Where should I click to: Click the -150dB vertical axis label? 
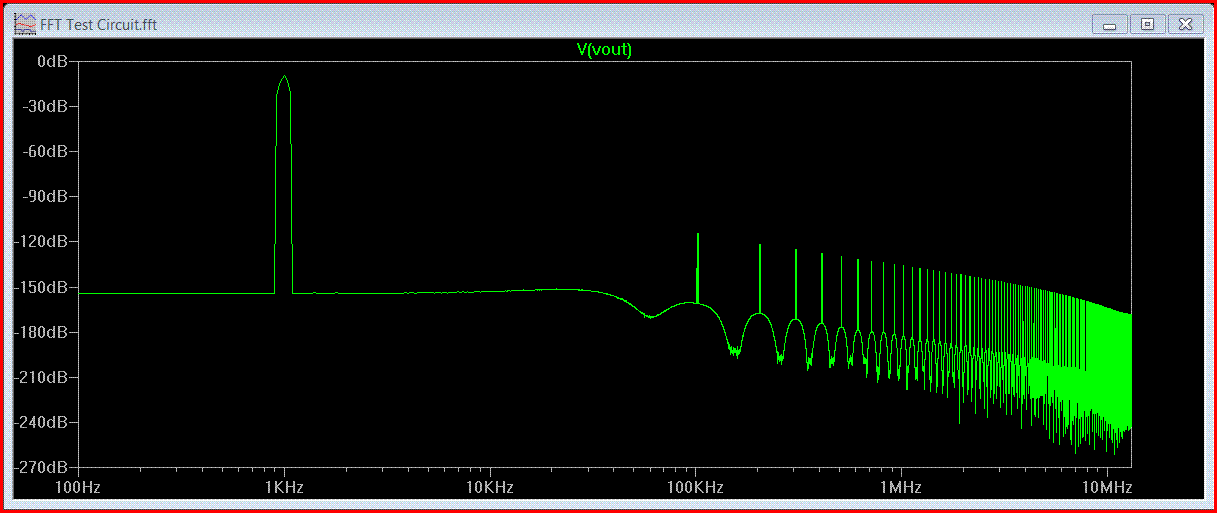point(43,287)
